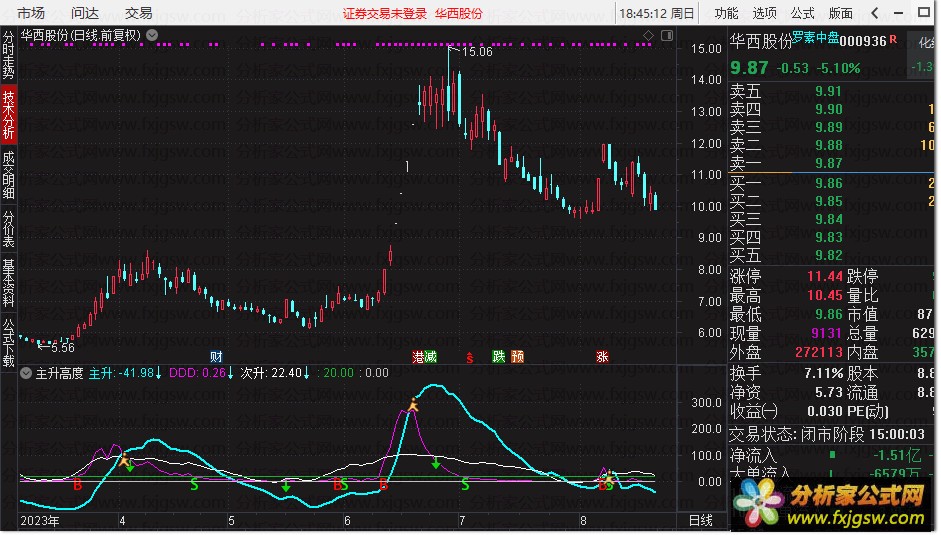Click the 罗素中盘 tag

816,37
